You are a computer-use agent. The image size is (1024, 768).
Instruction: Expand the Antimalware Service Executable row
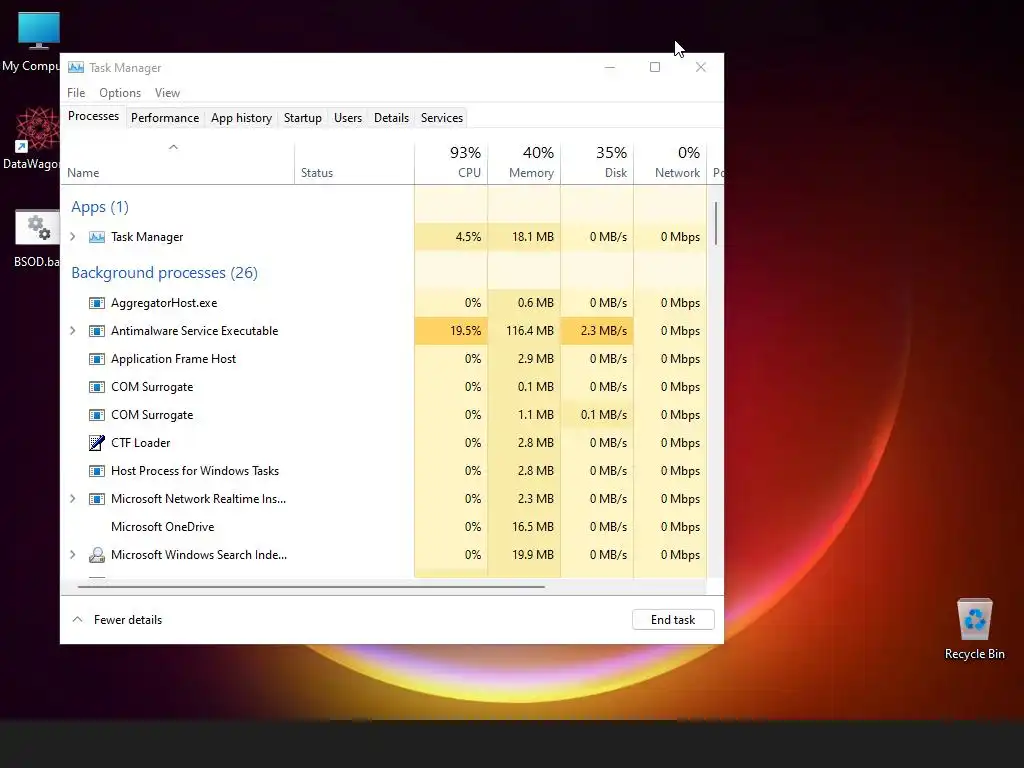(x=72, y=331)
